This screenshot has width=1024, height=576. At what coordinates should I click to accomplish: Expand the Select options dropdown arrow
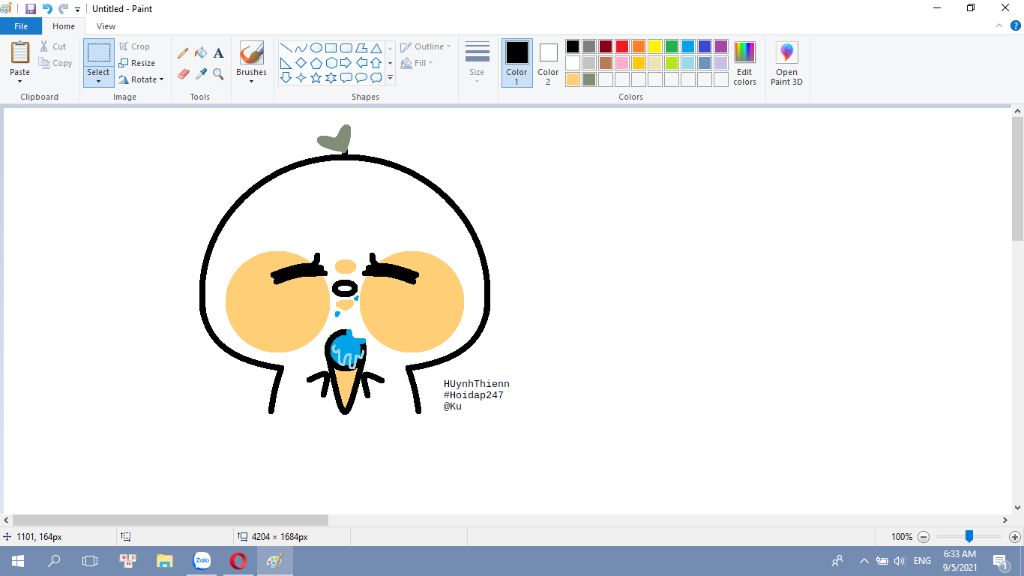click(x=99, y=82)
